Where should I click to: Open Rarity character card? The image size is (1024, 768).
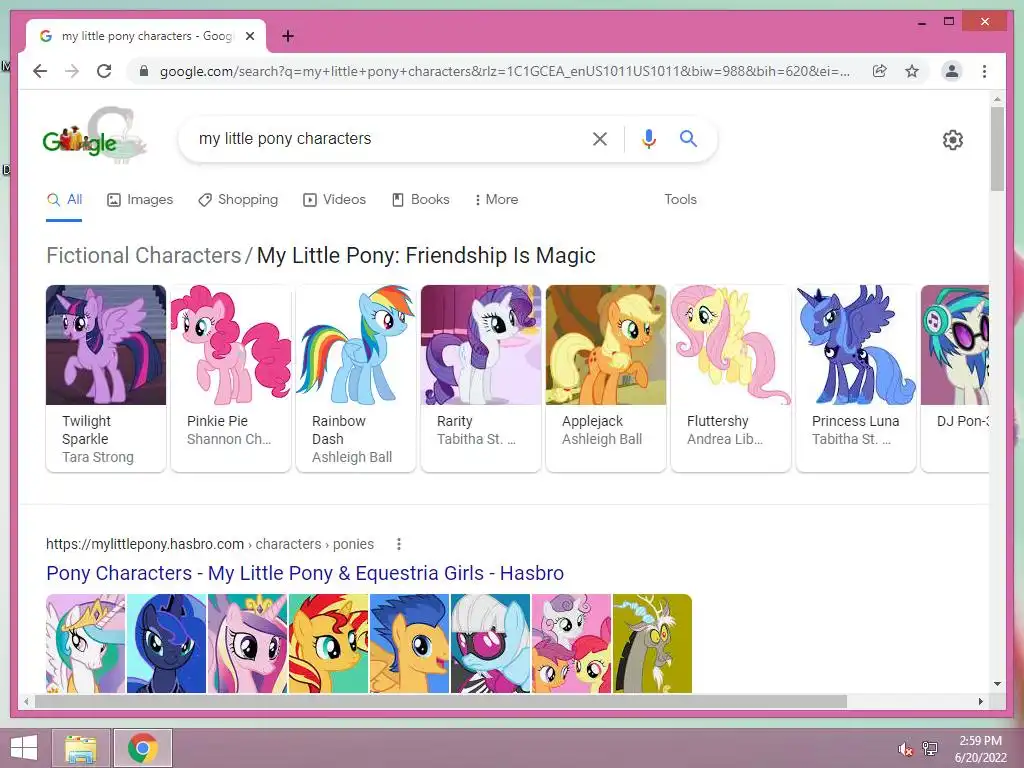481,377
